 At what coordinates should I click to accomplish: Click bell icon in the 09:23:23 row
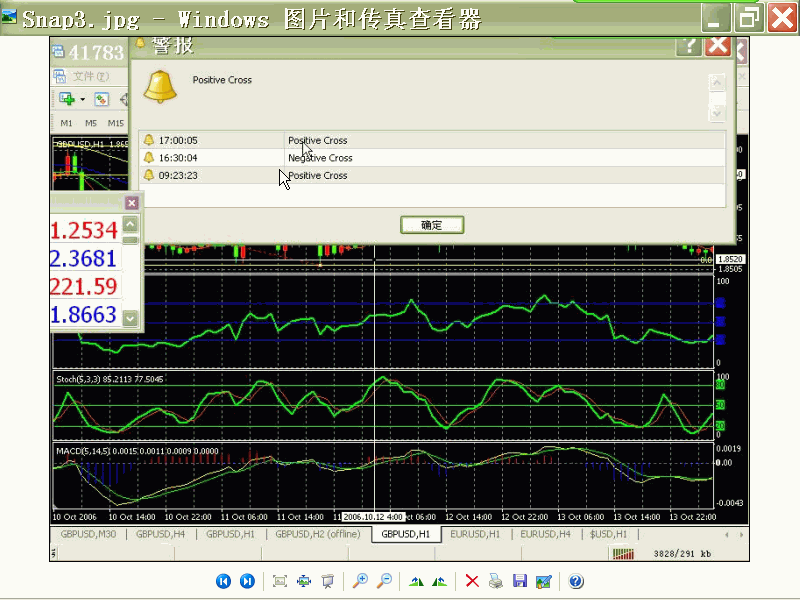tap(148, 174)
